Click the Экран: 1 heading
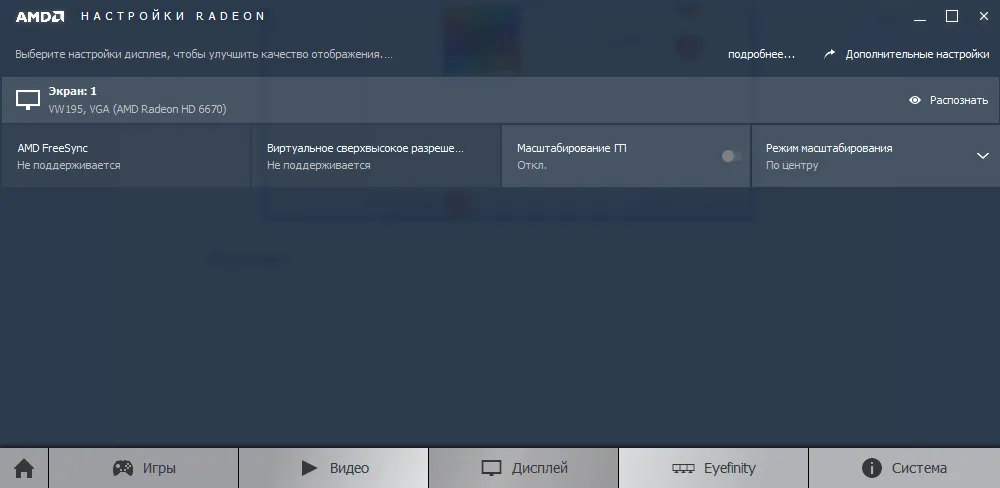Screen dimensions: 1000x488 73,91
